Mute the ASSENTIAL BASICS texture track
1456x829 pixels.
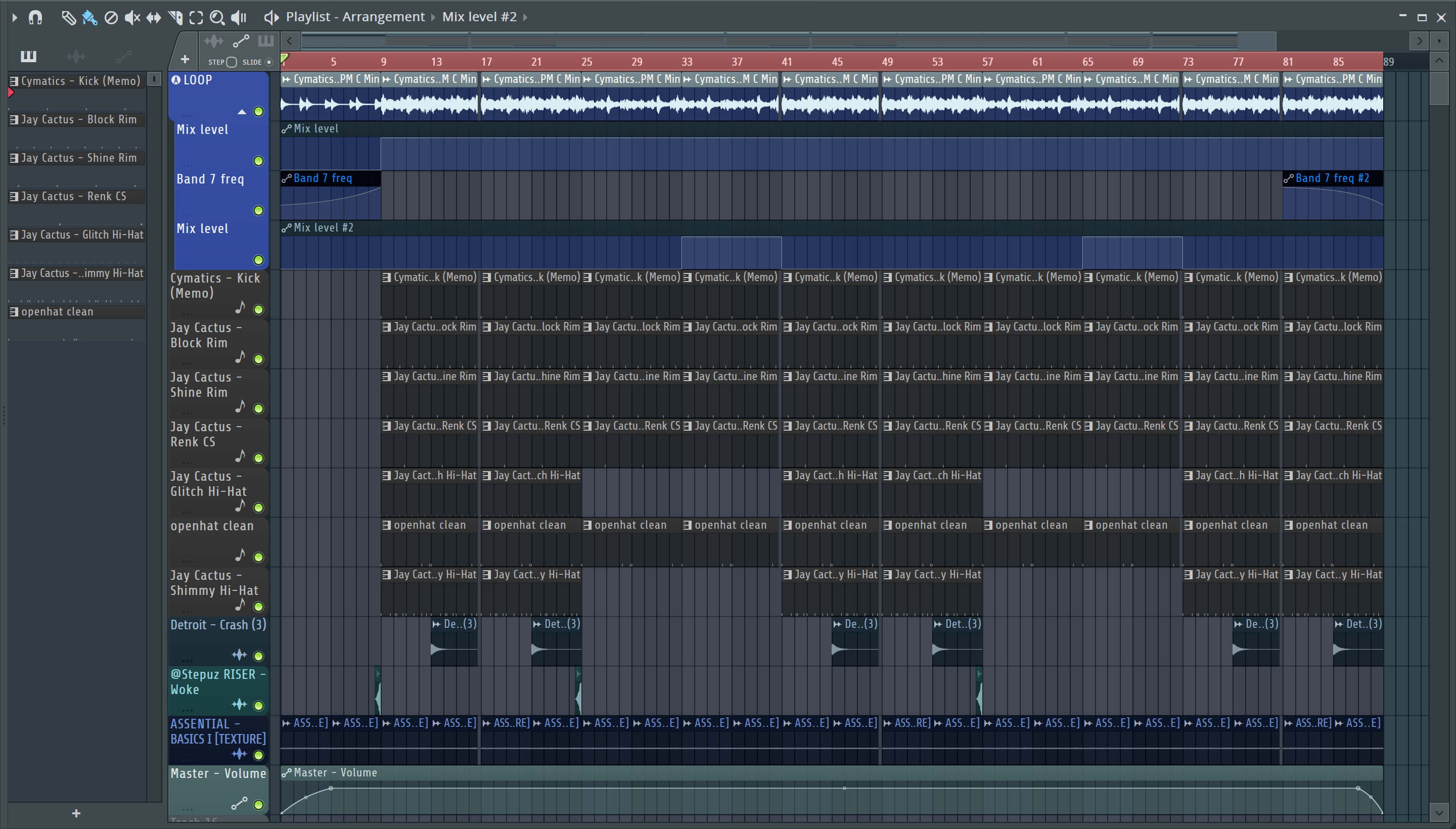258,756
